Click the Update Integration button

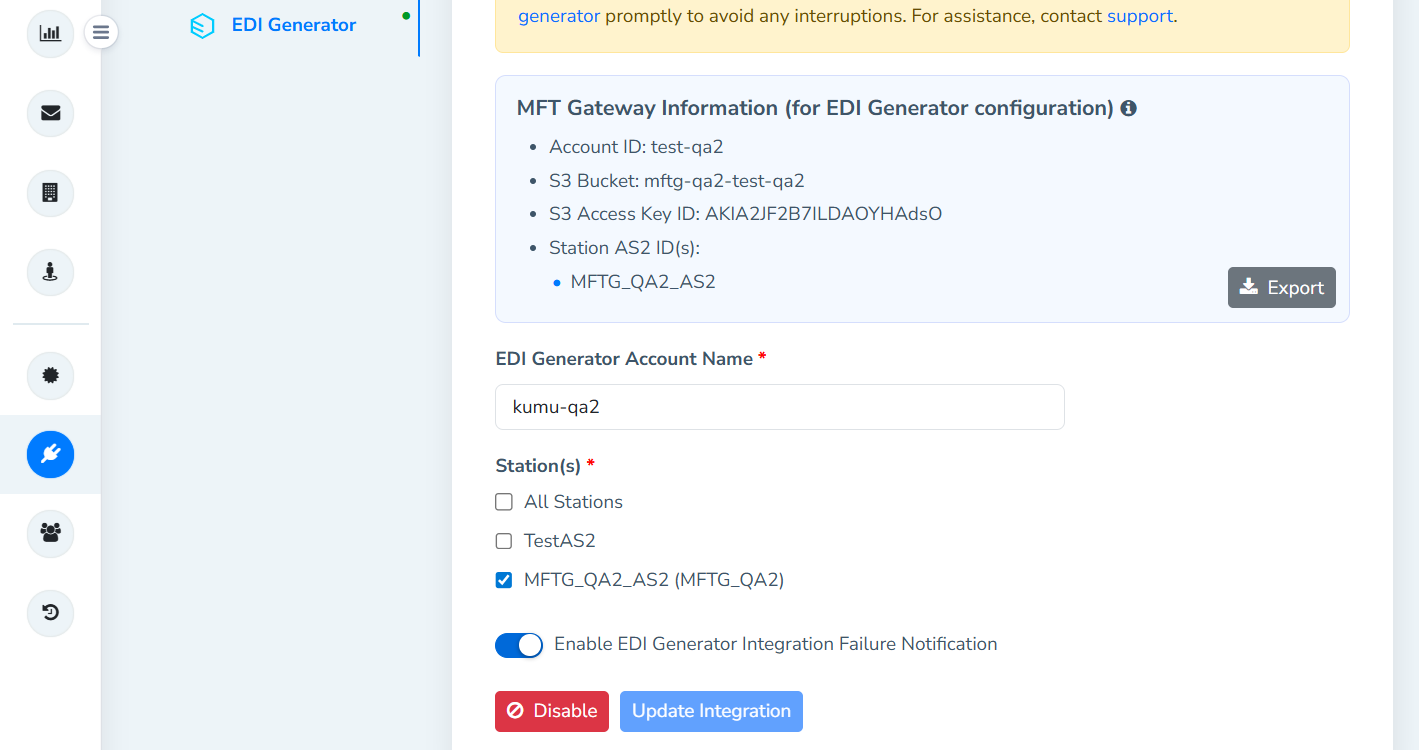pyautogui.click(x=711, y=711)
